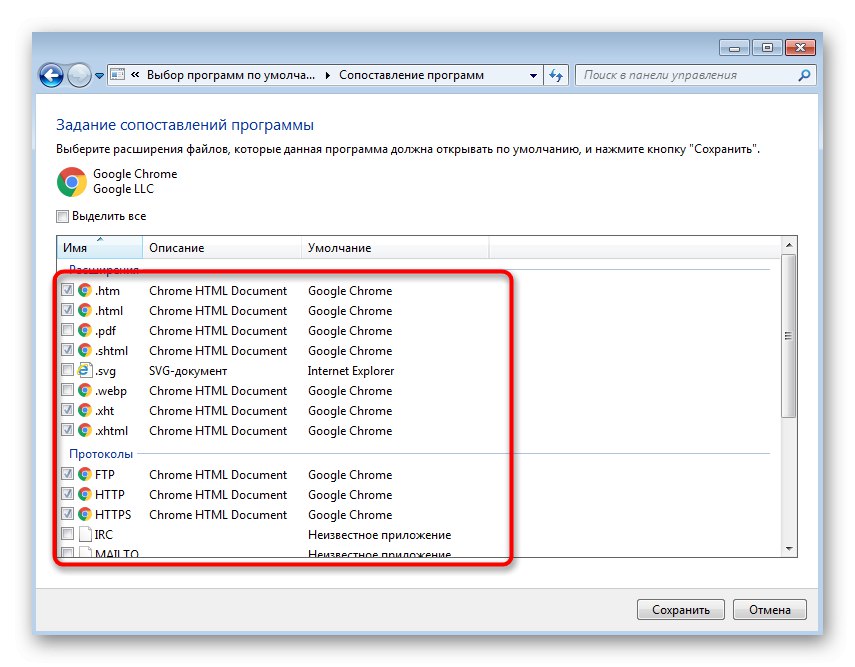855x667 pixels.
Task: Click the Internet Explorer icon for .svg
Action: pyautogui.click(x=85, y=371)
